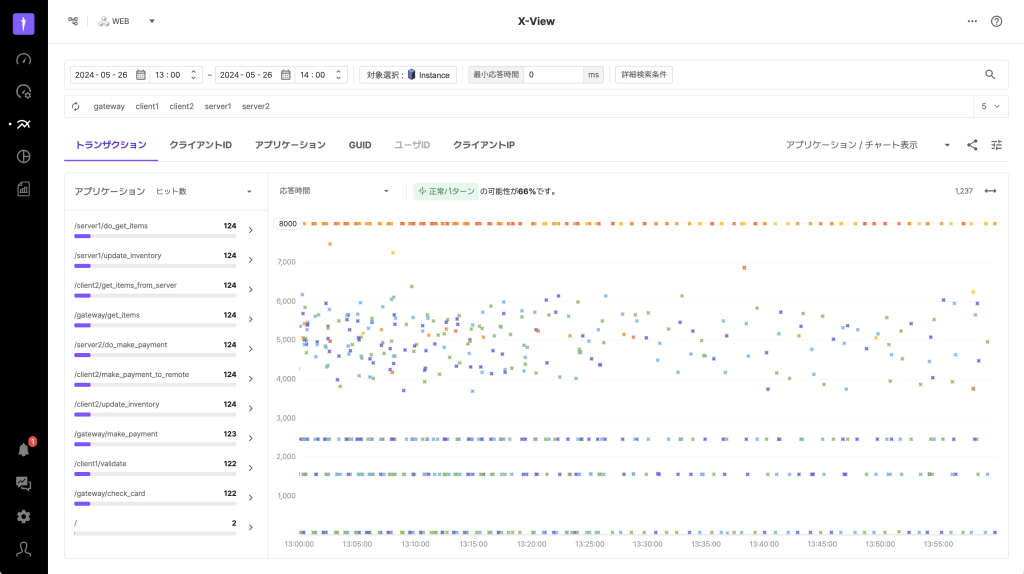The width and height of the screenshot is (1024, 574).
Task: Switch to the クライアントID tab
Action: (x=200, y=145)
